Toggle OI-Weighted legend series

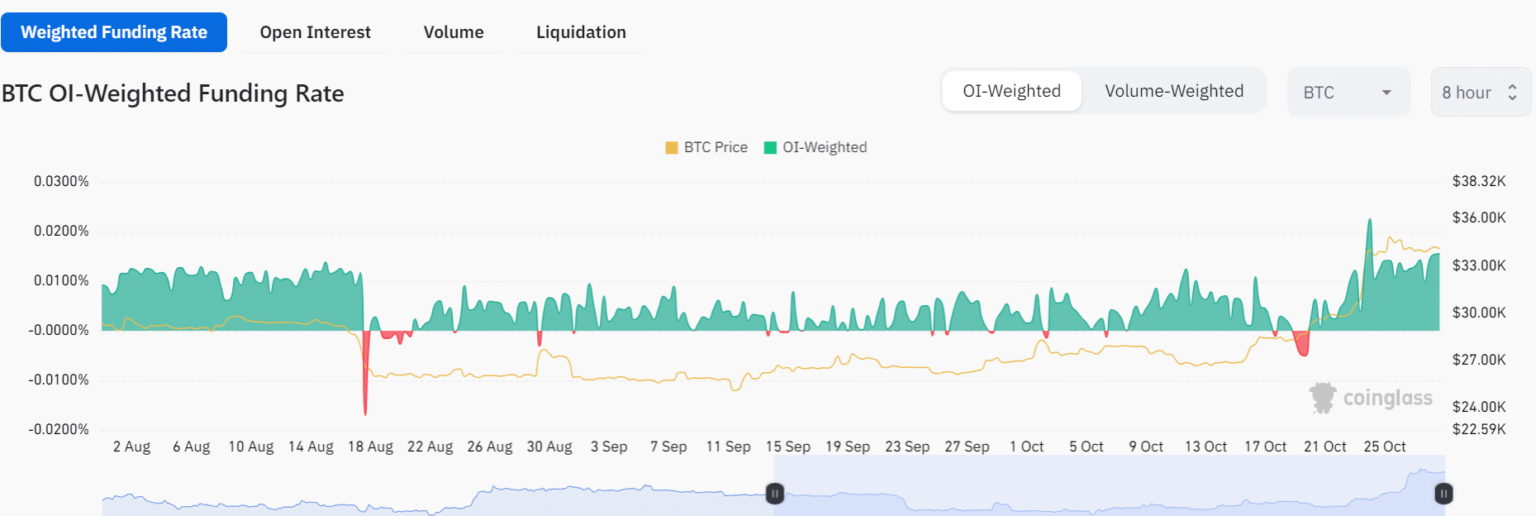point(824,147)
